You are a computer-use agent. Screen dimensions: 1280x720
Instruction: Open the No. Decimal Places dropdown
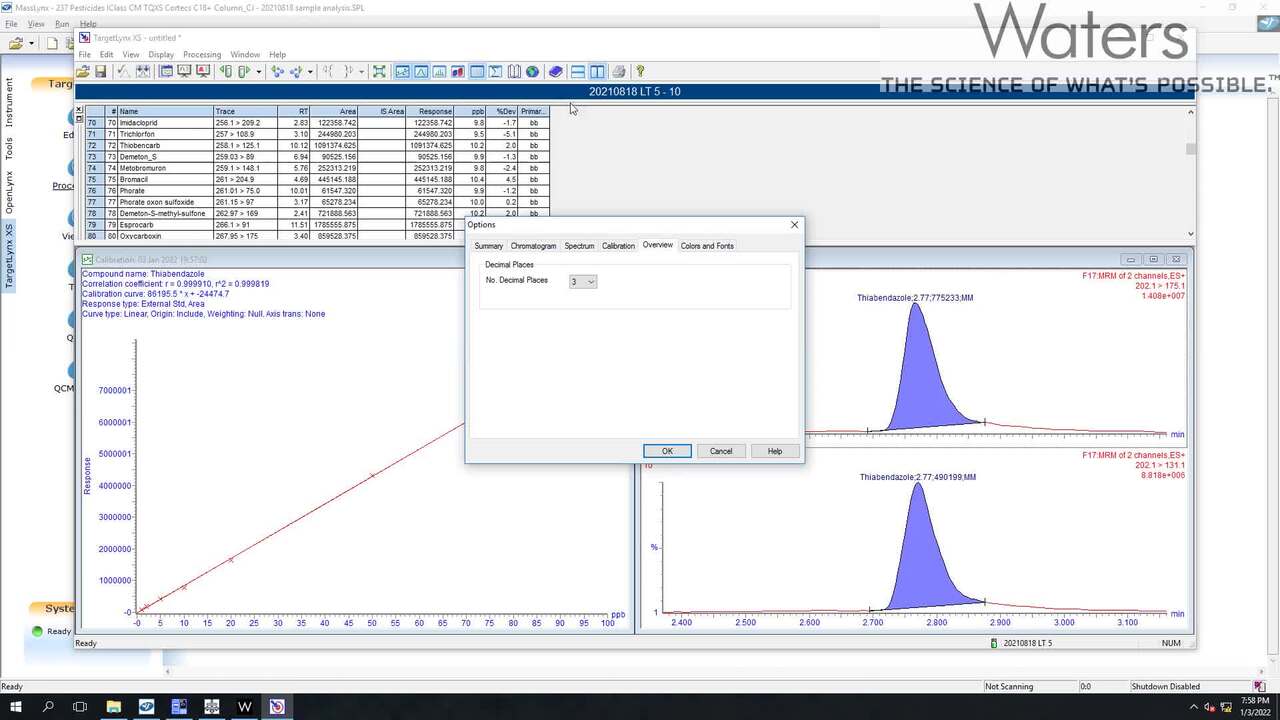point(583,282)
